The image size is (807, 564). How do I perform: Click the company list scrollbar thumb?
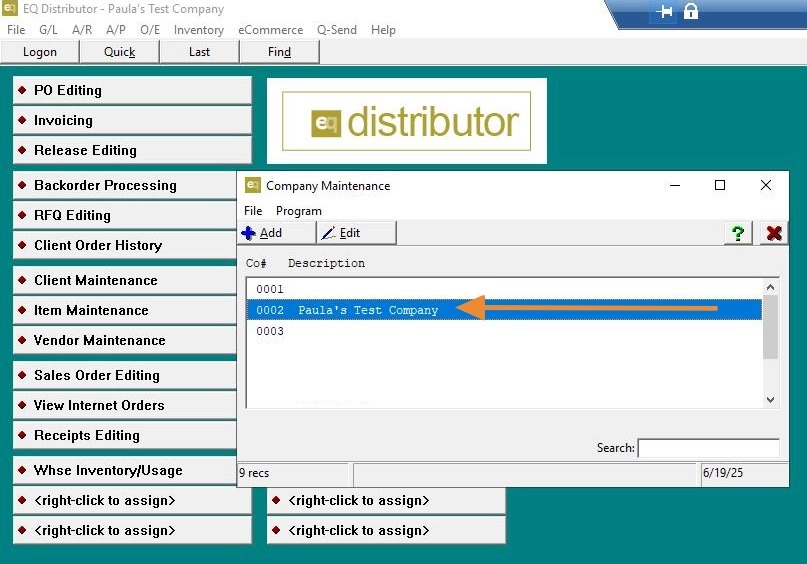770,327
